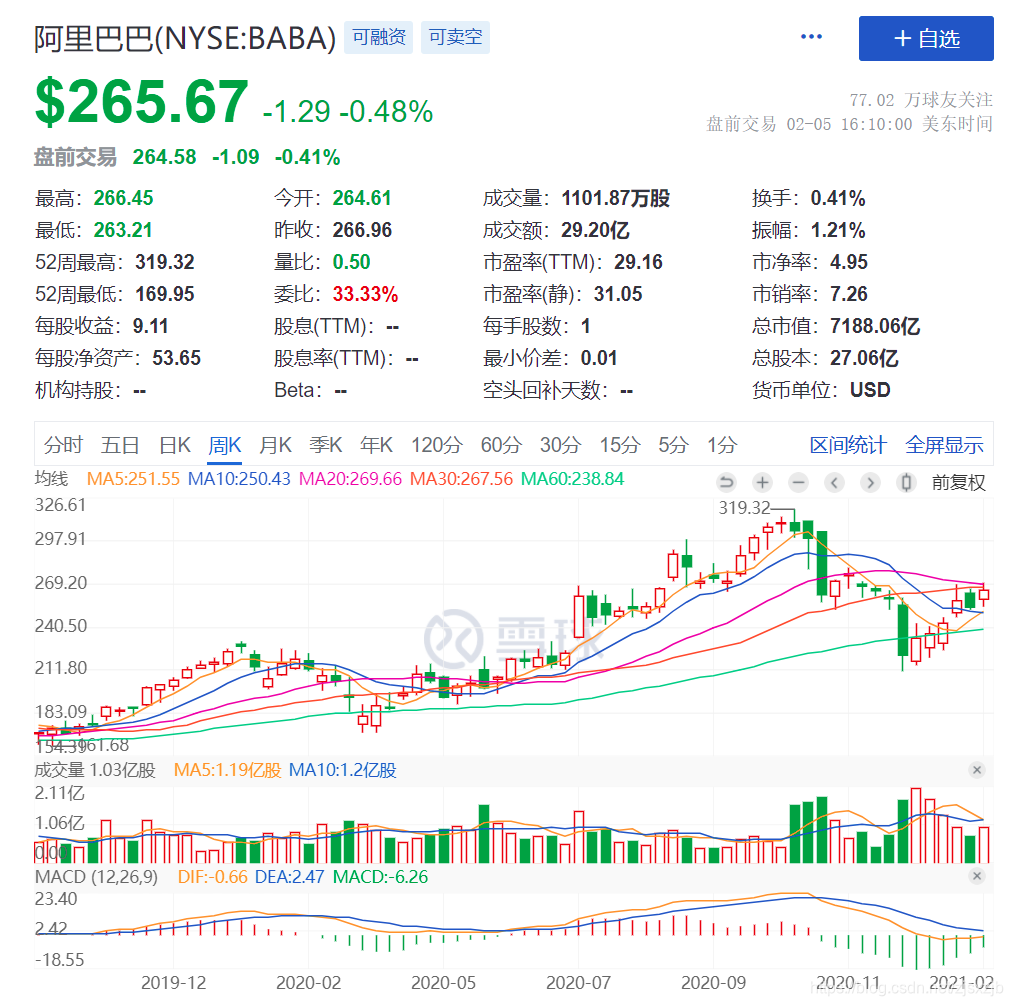Click the MA5:251.55 legend label
Image resolution: width=1013 pixels, height=1006 pixels.
point(133,479)
